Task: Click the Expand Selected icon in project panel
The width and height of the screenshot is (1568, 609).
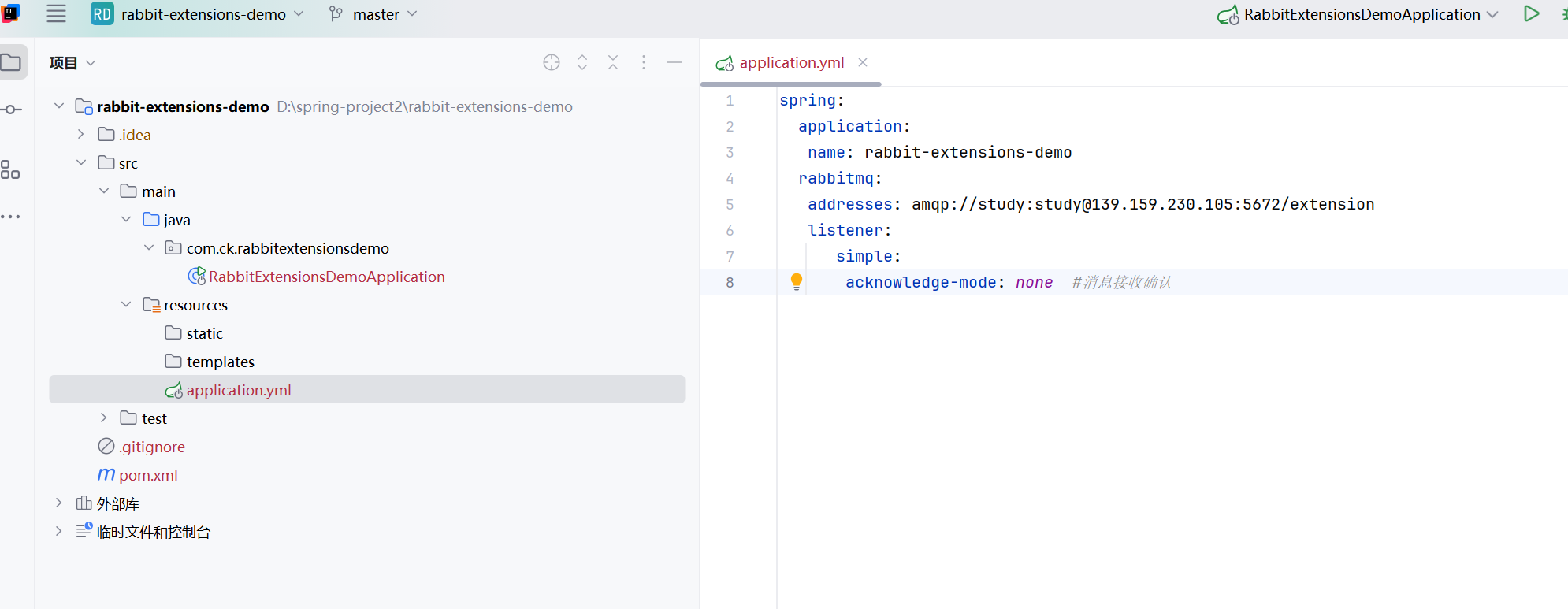Action: click(x=582, y=62)
